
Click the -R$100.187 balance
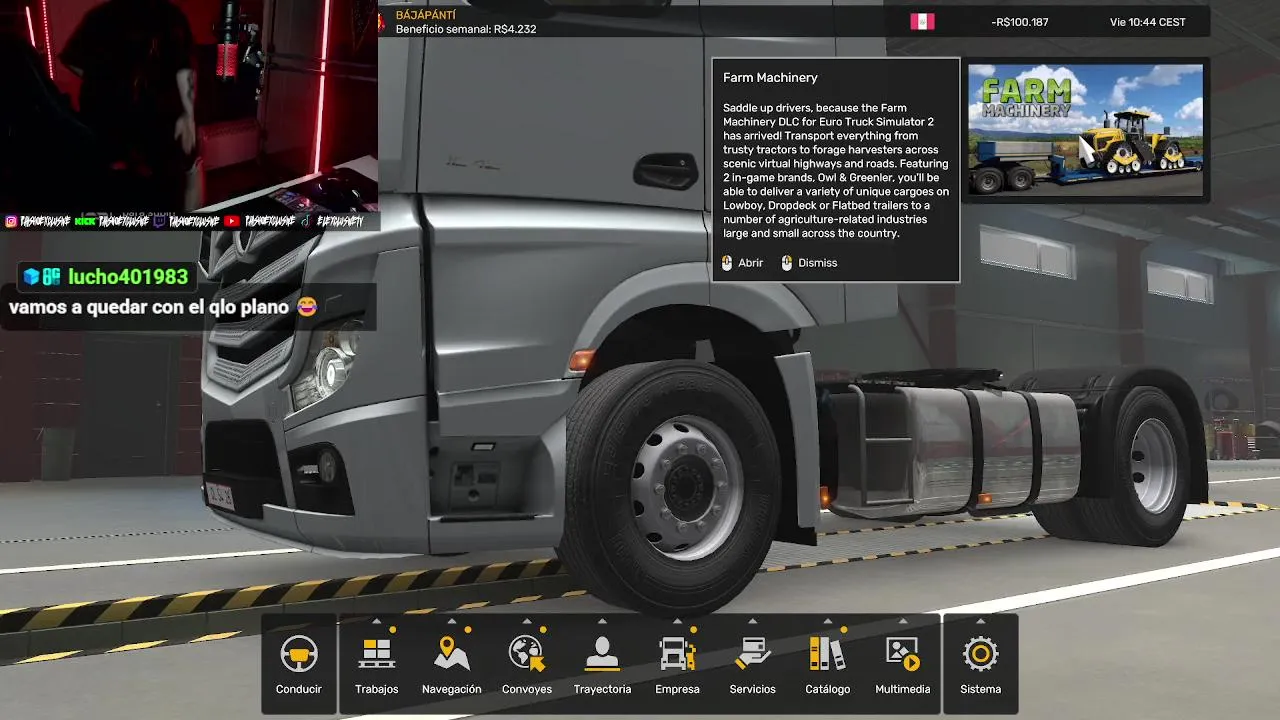coord(1020,22)
